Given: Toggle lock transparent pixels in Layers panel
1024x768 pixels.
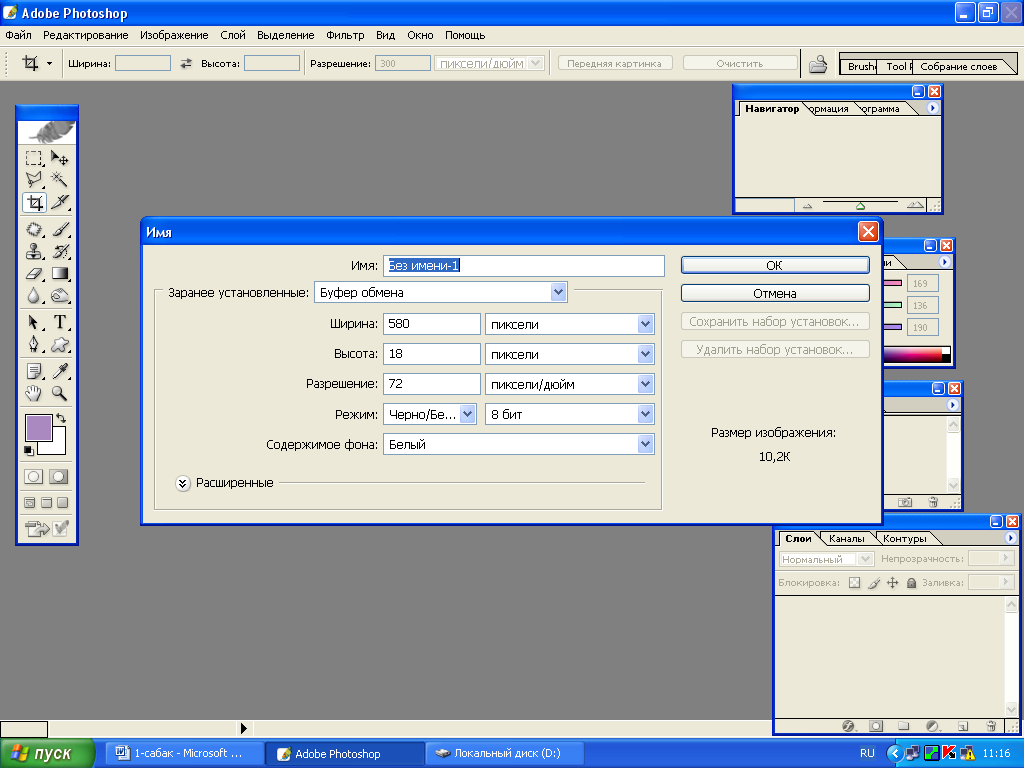Looking at the screenshot, I should coord(854,583).
